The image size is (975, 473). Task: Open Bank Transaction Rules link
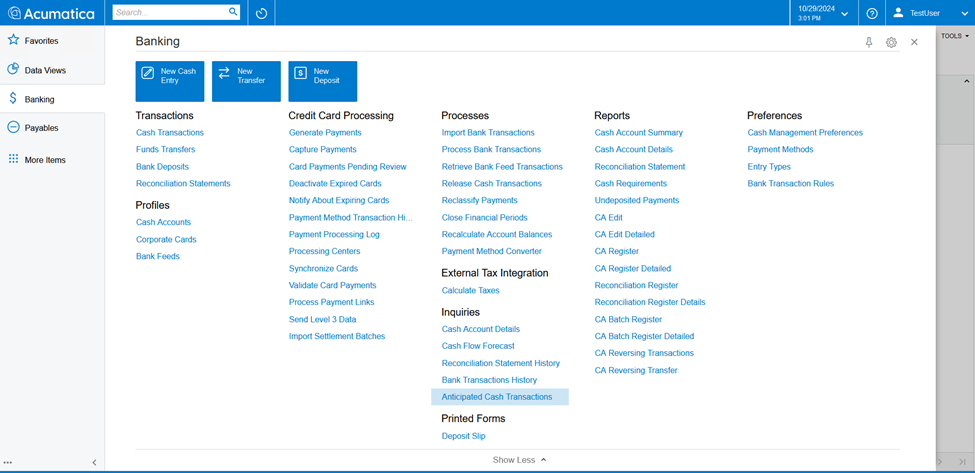click(x=791, y=183)
